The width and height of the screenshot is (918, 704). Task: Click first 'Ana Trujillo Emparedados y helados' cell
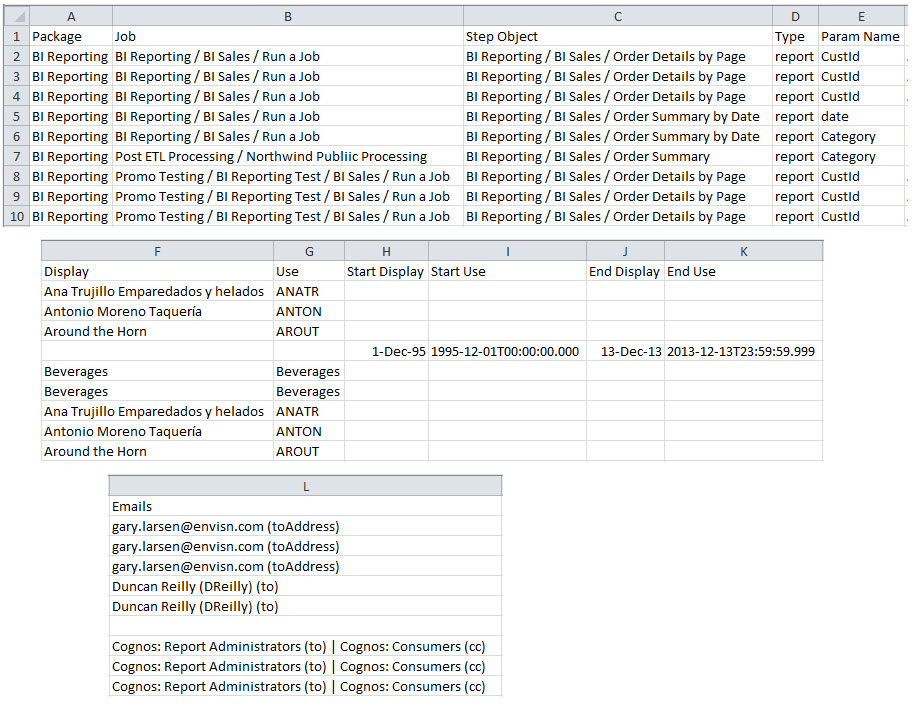(157, 291)
